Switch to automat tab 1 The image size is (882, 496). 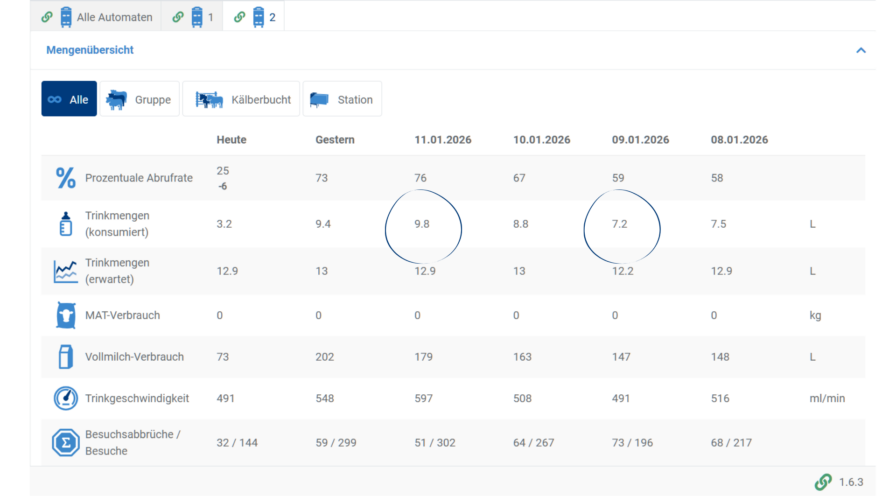[193, 17]
